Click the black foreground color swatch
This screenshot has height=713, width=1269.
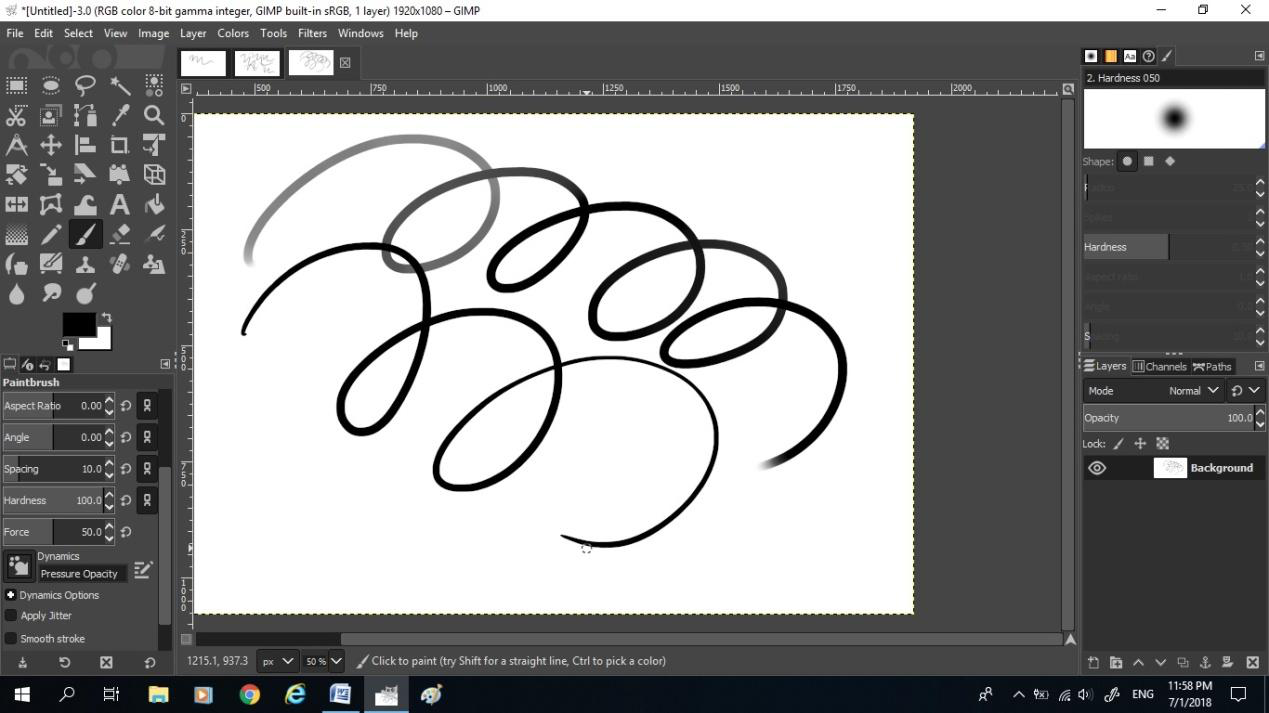point(78,324)
